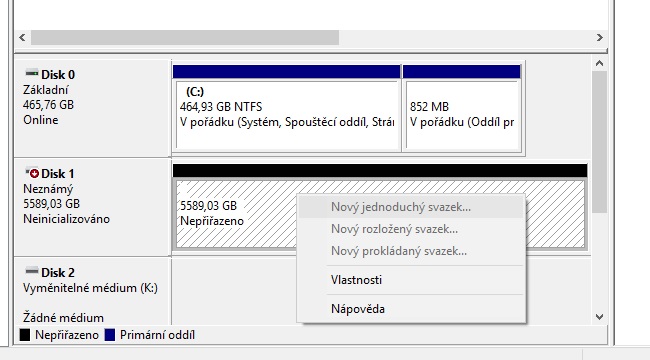Click the black Nepřiřazeno legend swatch
650x360 pixels.
click(25, 335)
